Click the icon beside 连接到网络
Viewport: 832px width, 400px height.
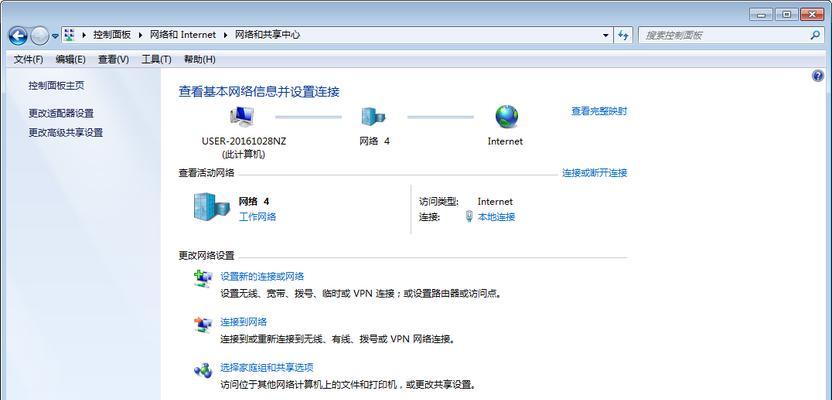click(x=203, y=325)
